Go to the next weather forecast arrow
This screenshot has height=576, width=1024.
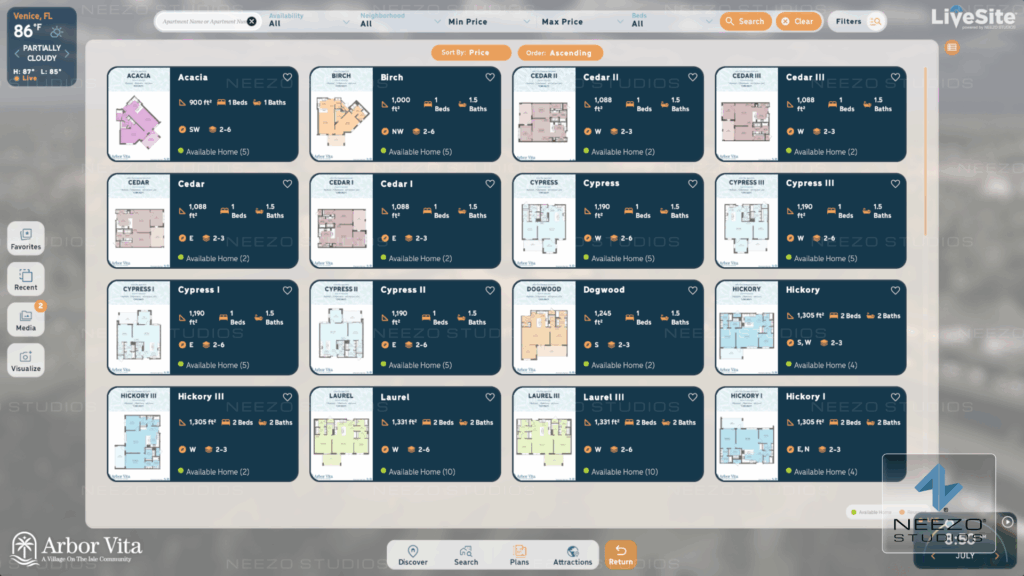click(x=67, y=54)
